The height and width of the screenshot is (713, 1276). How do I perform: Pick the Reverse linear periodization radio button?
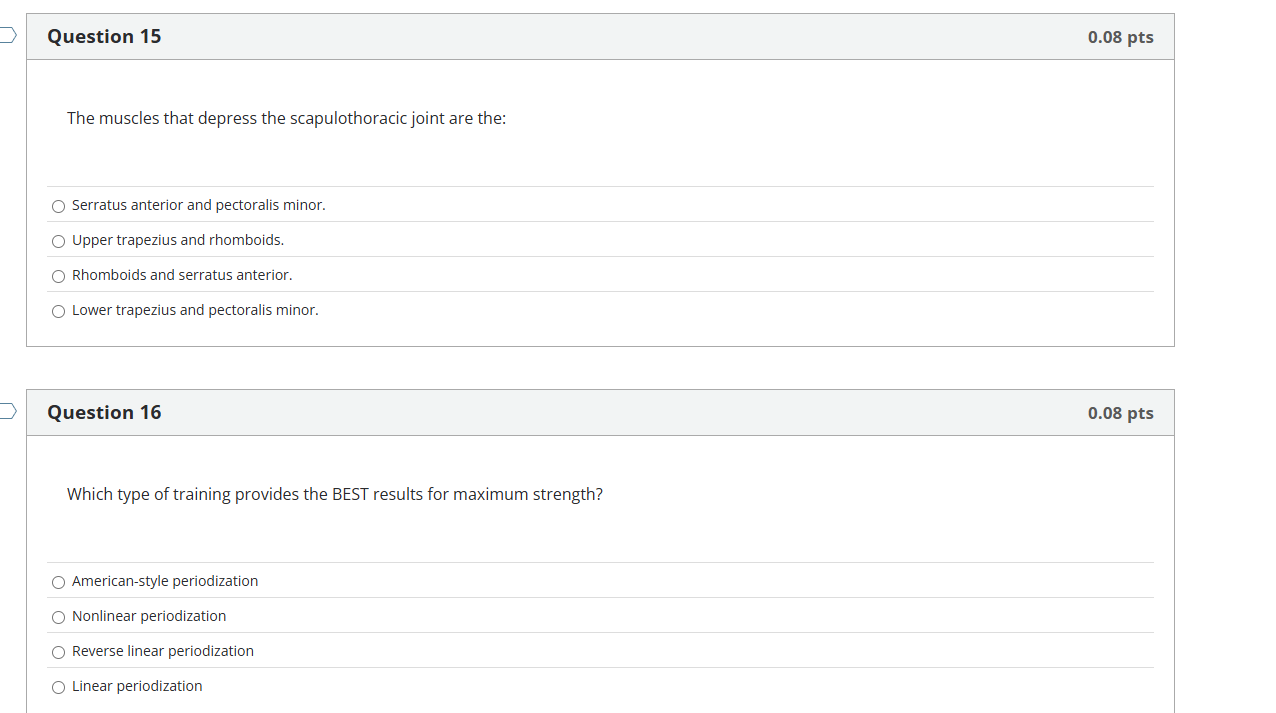click(x=59, y=652)
